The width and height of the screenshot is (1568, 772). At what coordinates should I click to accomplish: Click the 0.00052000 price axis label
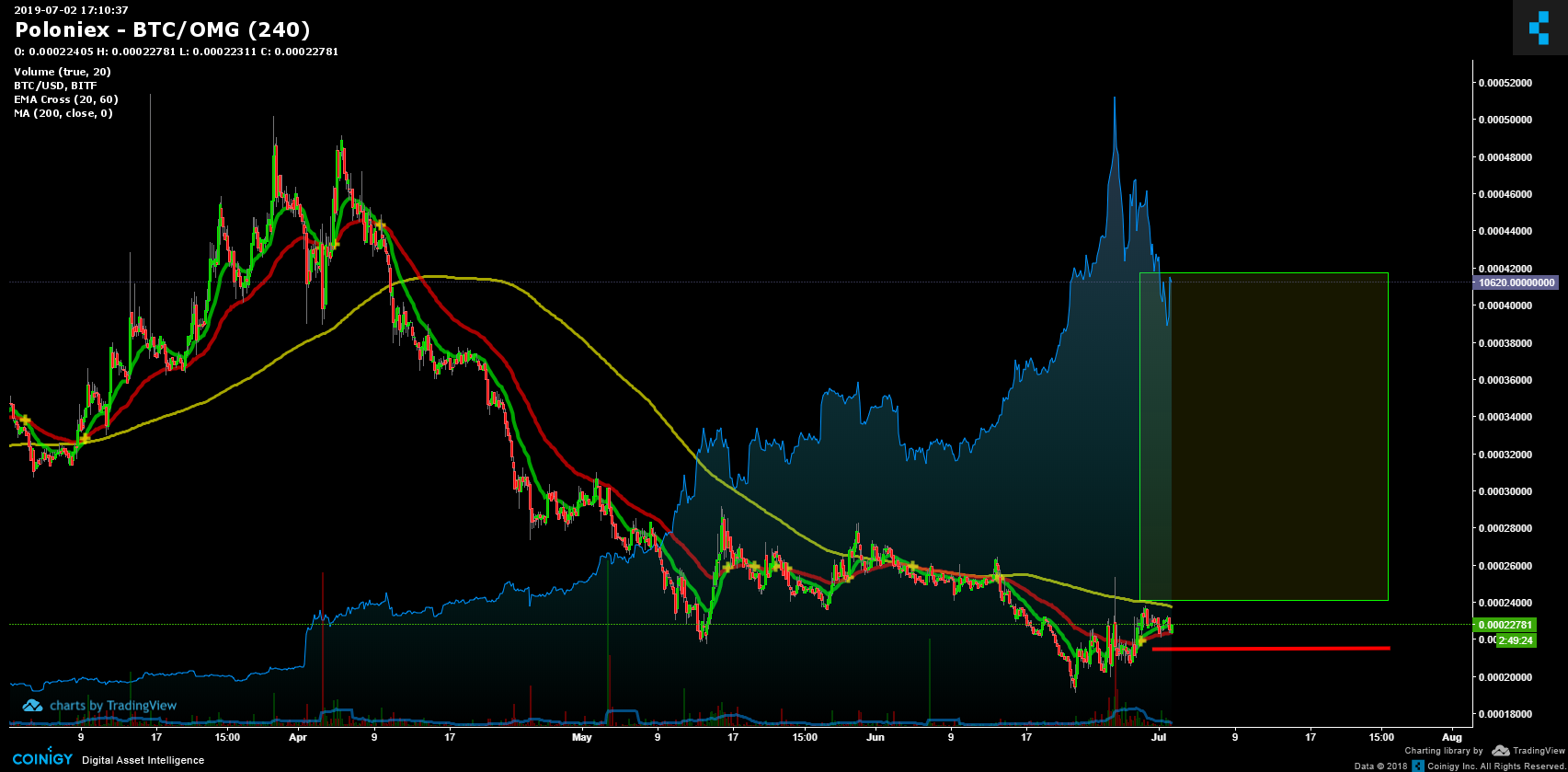click(x=1506, y=83)
